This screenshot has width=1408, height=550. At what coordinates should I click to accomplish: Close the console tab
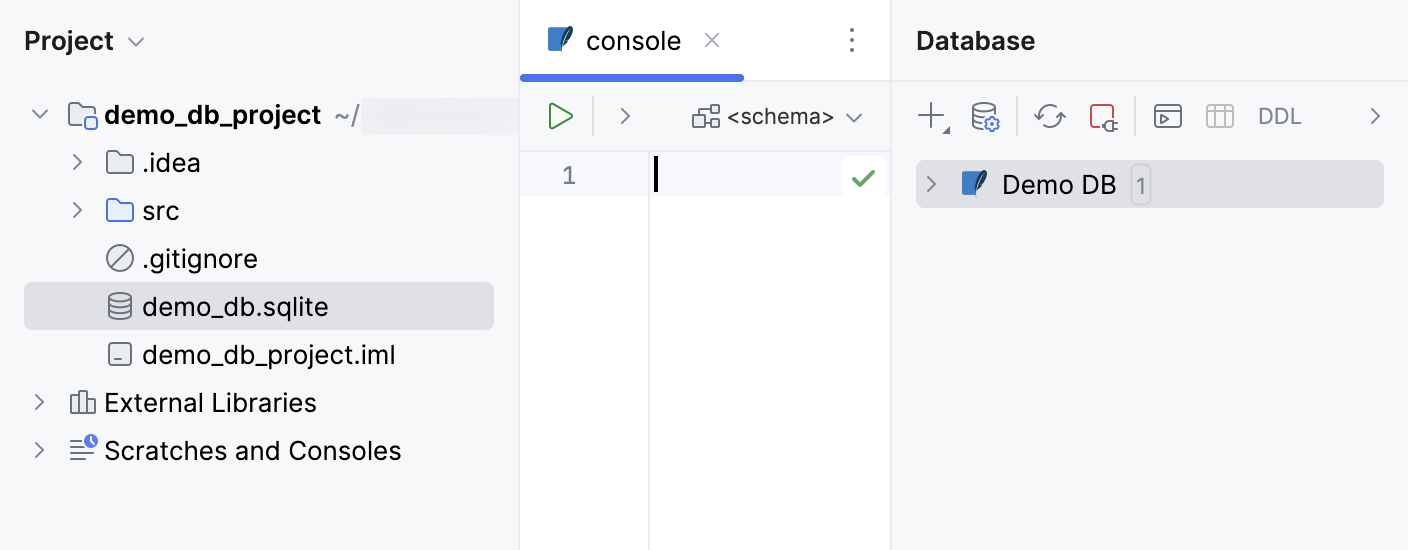712,40
